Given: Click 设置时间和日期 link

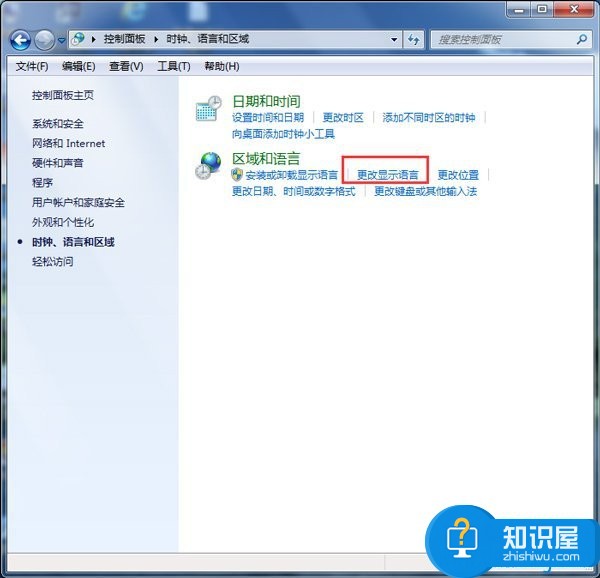Looking at the screenshot, I should coord(268,117).
